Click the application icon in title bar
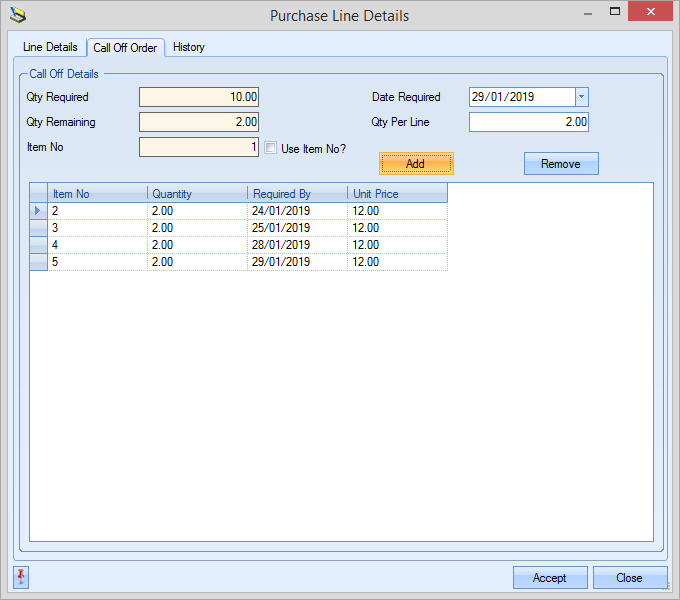This screenshot has width=680, height=600. (x=17, y=15)
